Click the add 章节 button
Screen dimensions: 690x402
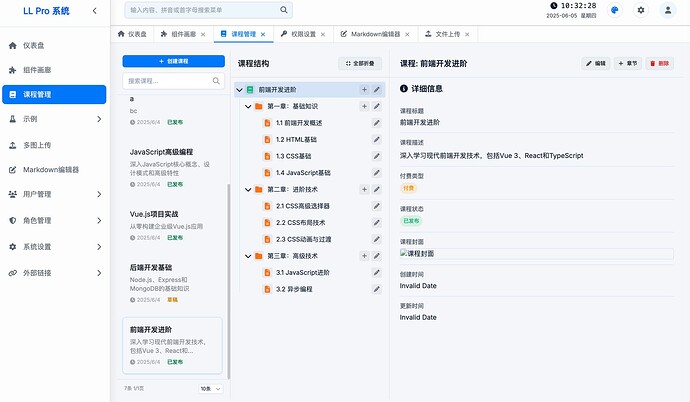628,63
